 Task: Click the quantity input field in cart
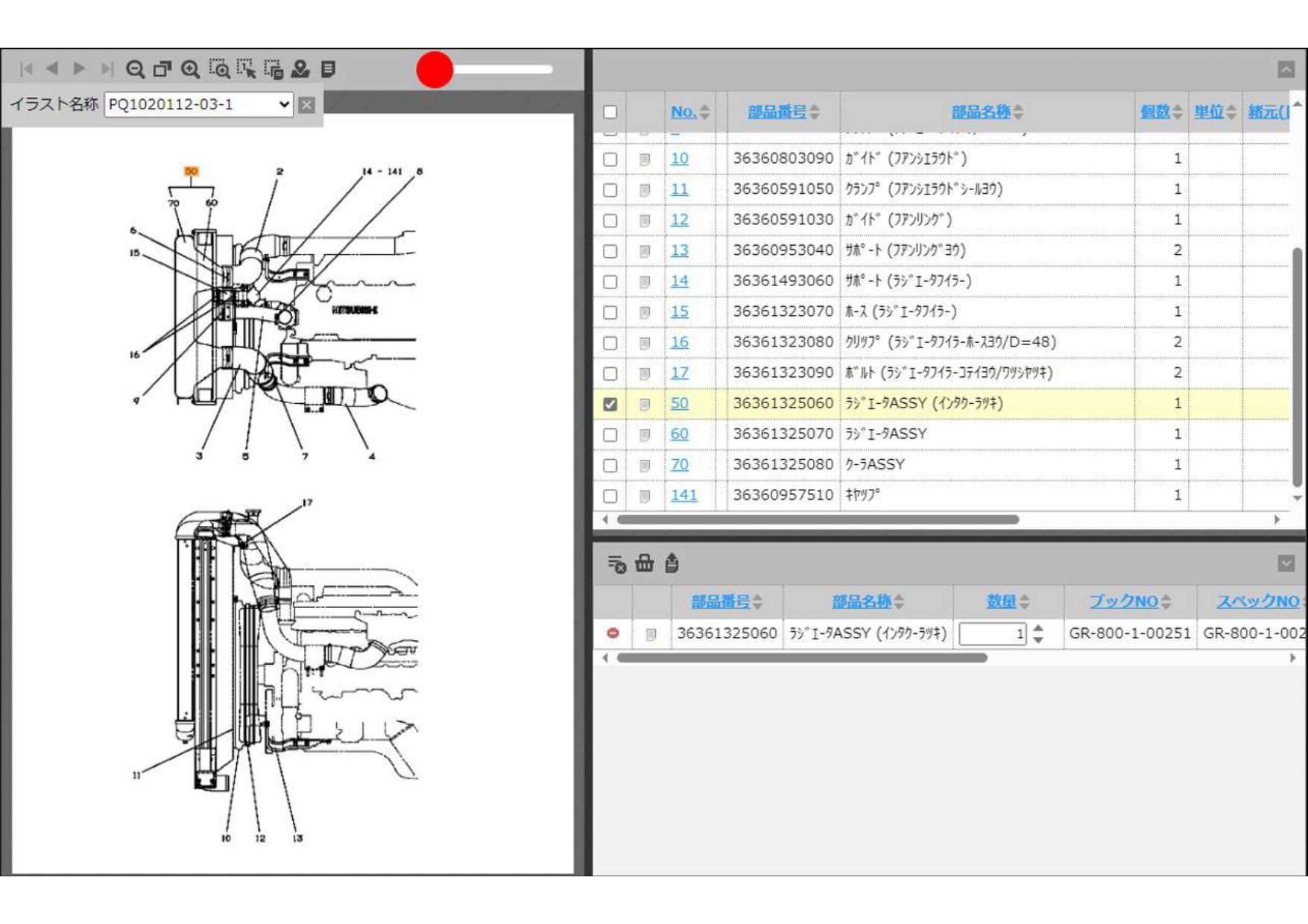click(x=991, y=633)
